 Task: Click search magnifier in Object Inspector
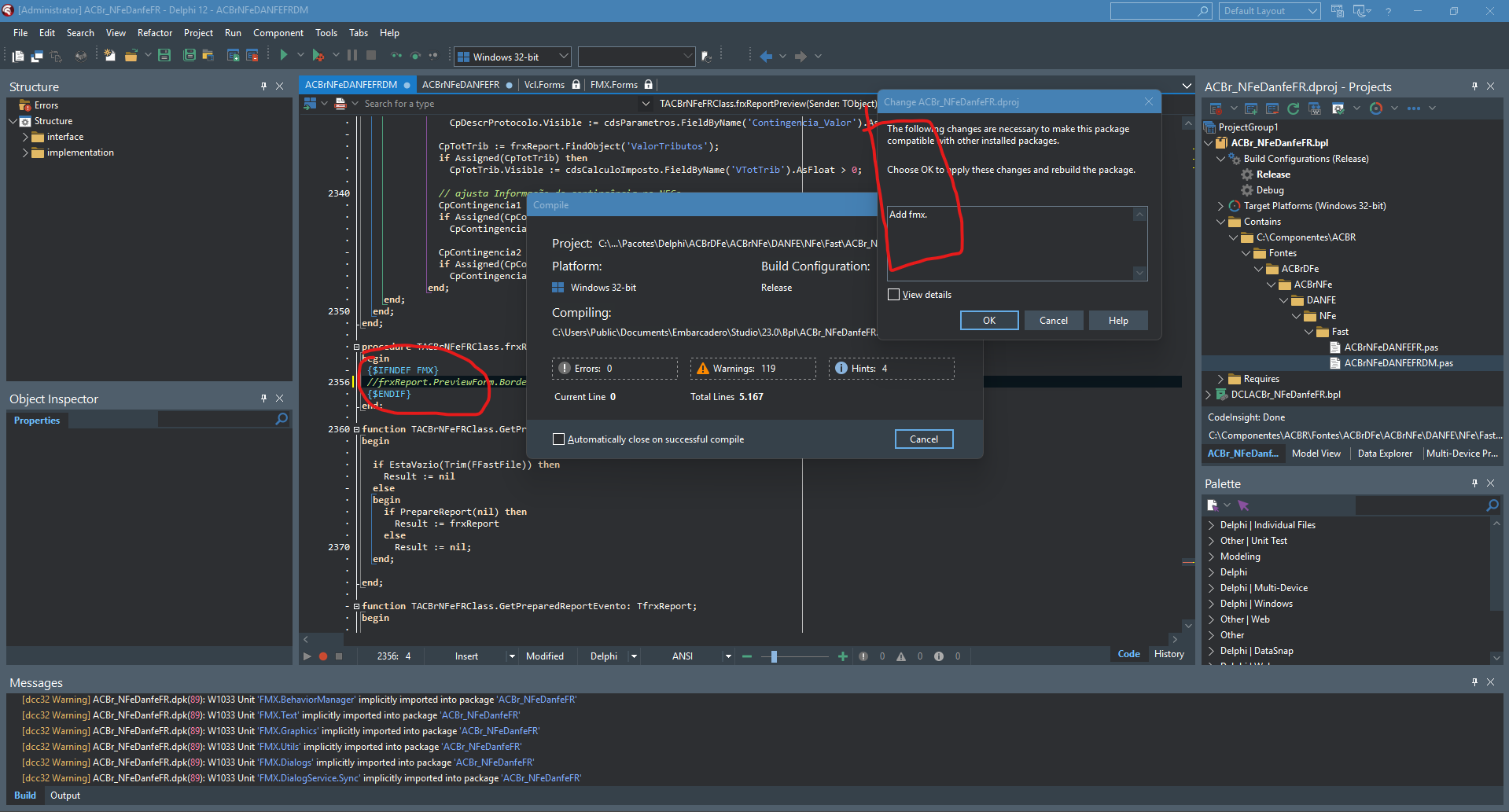(x=282, y=420)
